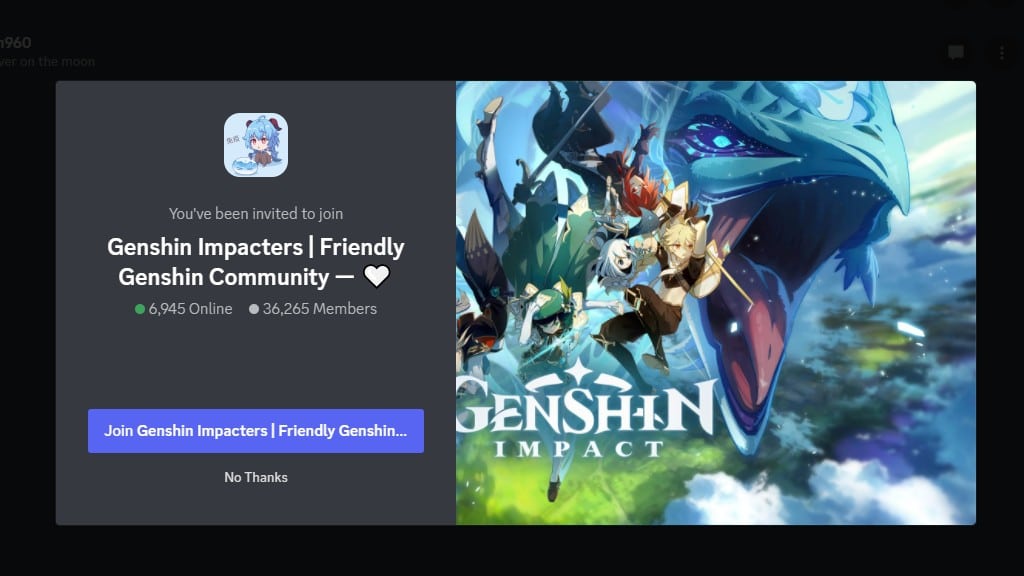Click the "You've been invited to join" text
This screenshot has height=576, width=1024.
(x=256, y=214)
